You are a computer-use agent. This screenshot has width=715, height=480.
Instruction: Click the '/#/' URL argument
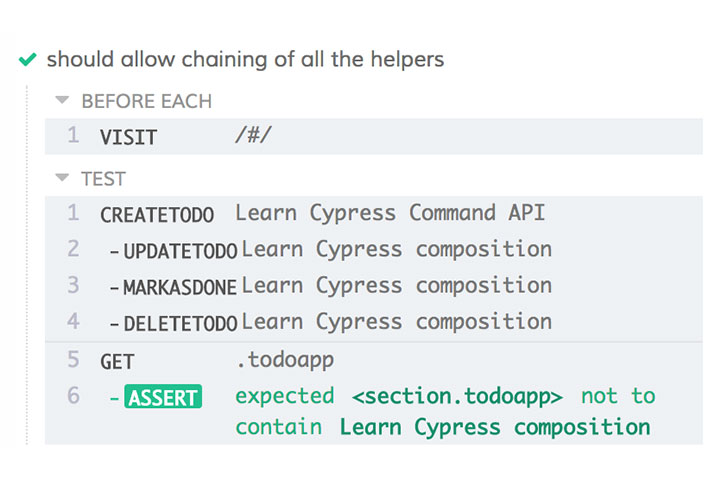pyautogui.click(x=252, y=137)
